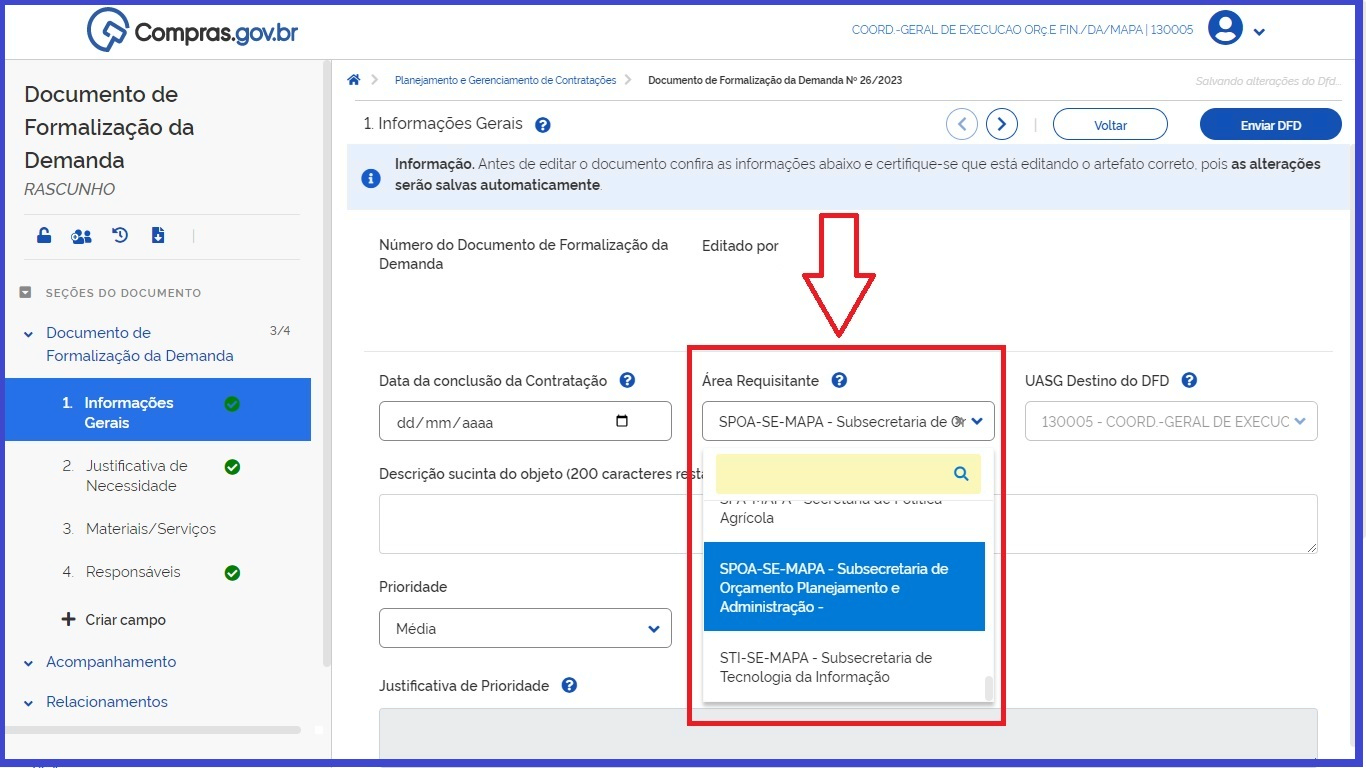Go to previous section with left arrow
Viewport: 1366px width, 768px height.
click(962, 125)
